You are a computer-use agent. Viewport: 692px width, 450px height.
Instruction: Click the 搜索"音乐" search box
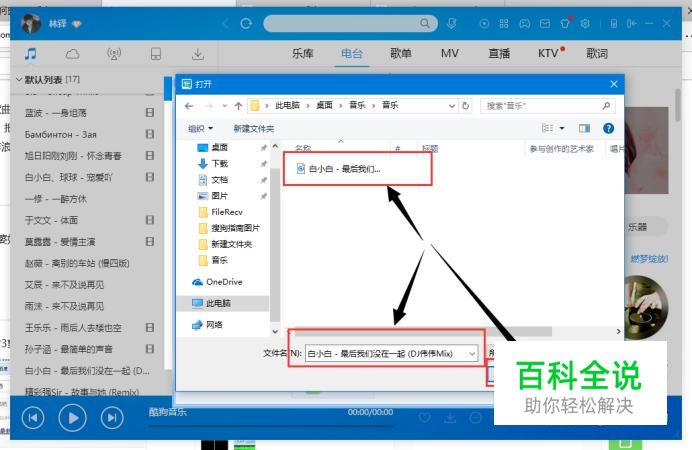[547, 106]
